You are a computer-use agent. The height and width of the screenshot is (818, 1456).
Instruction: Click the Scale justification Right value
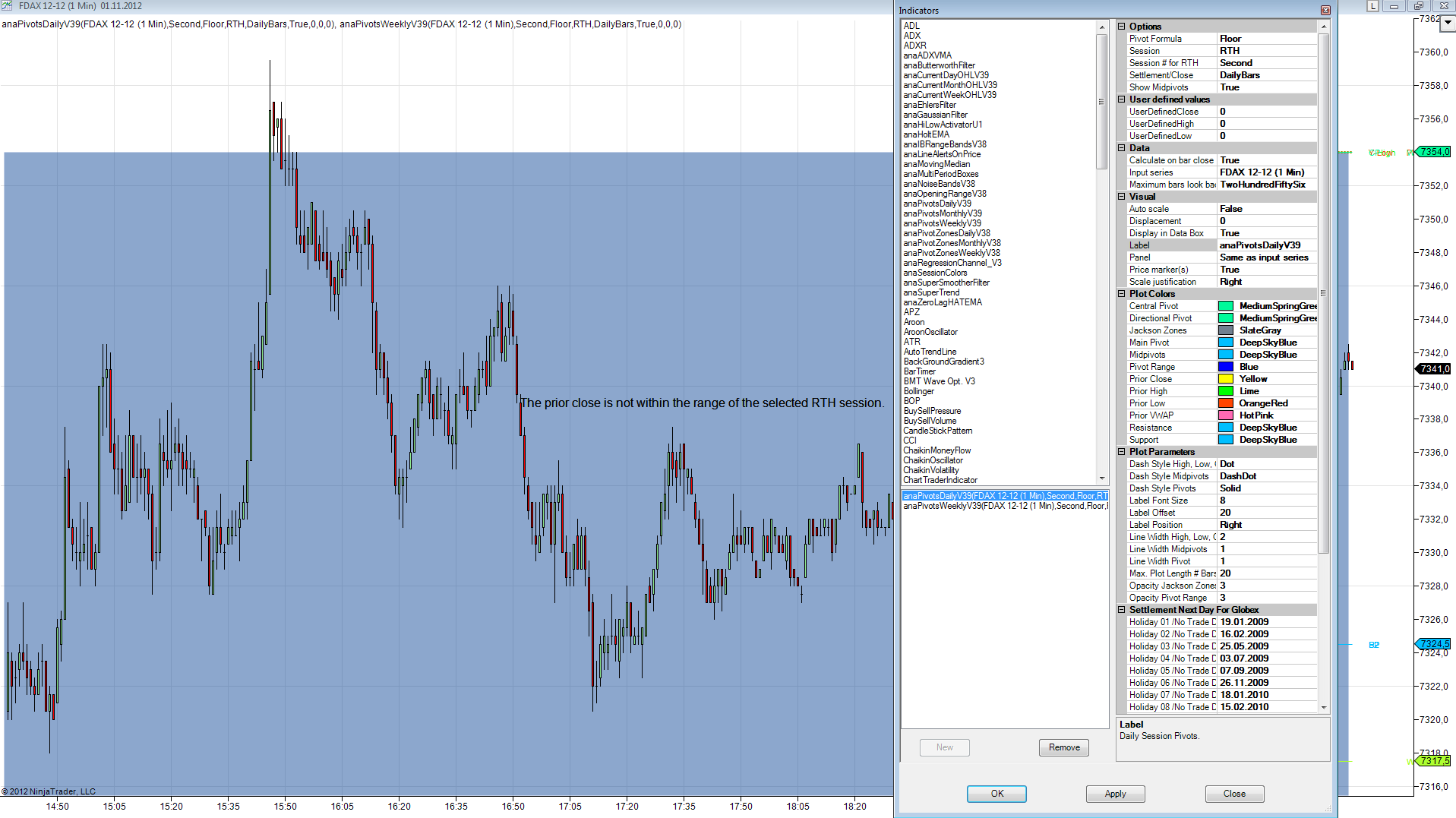click(x=1267, y=282)
